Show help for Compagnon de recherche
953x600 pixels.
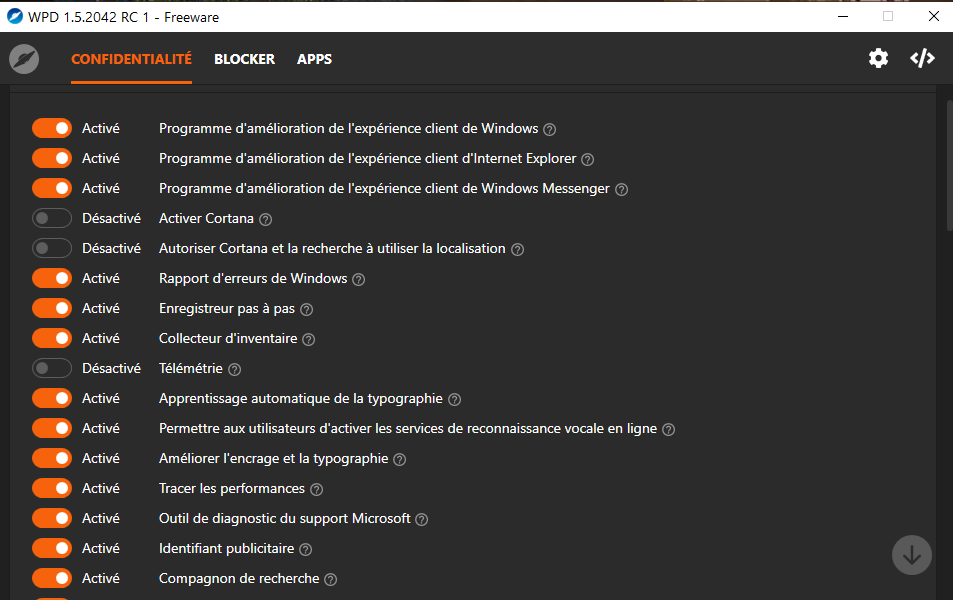pyautogui.click(x=331, y=579)
